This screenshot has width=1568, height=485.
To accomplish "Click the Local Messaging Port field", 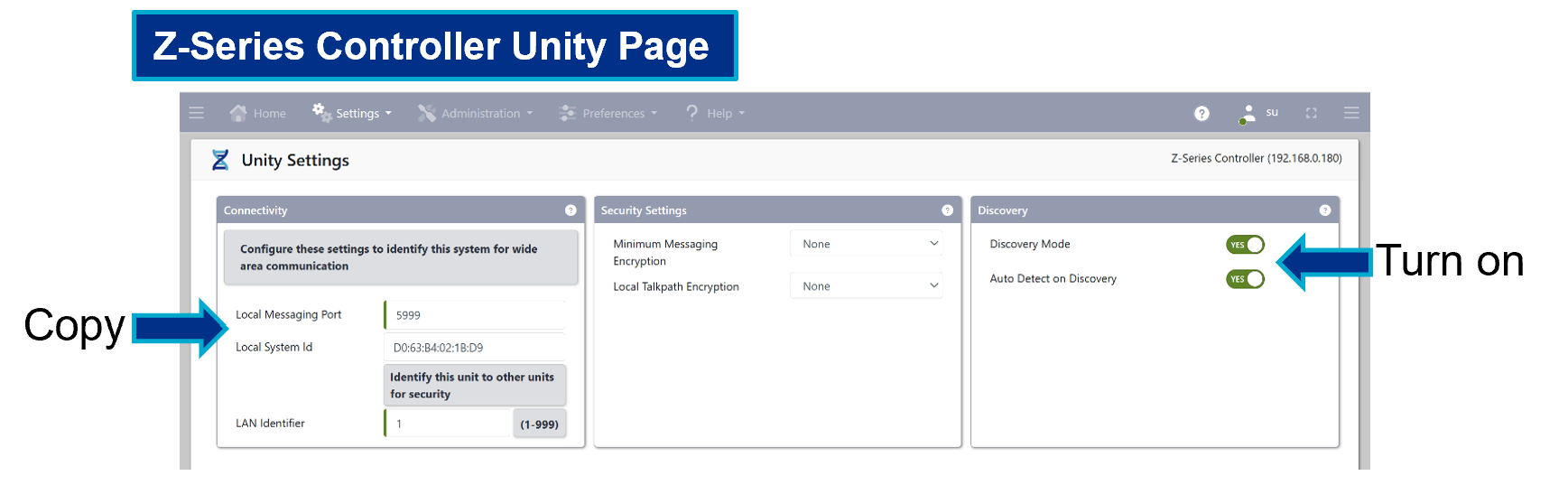I will tap(476, 315).
